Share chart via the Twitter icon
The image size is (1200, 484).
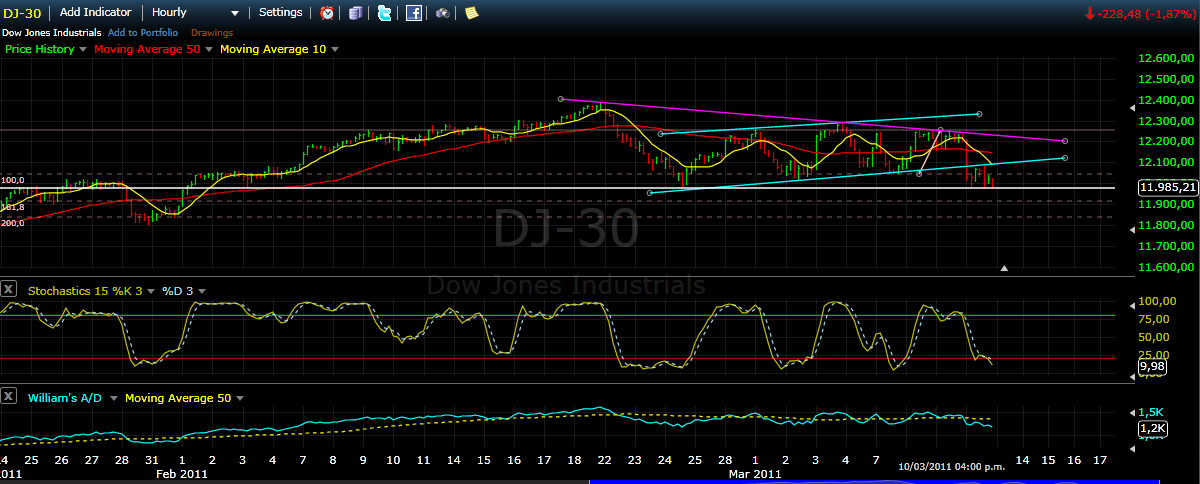[x=385, y=13]
